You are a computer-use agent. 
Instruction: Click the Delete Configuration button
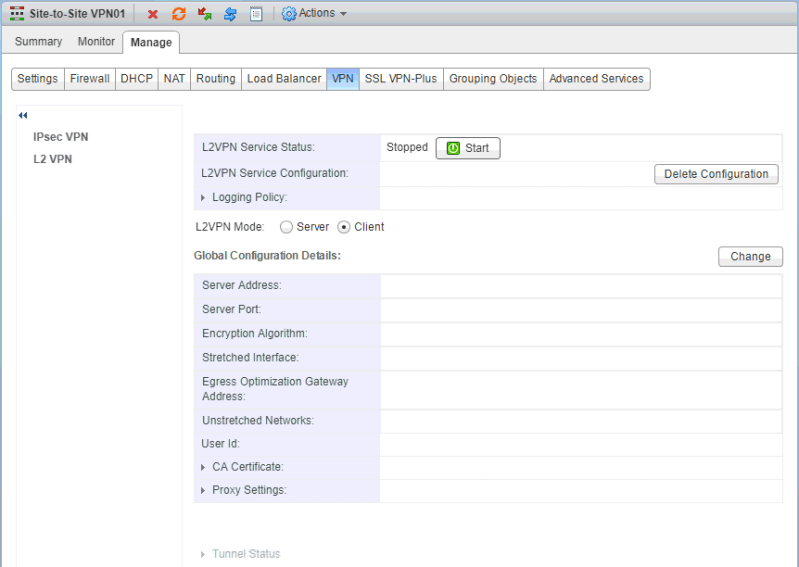point(716,174)
